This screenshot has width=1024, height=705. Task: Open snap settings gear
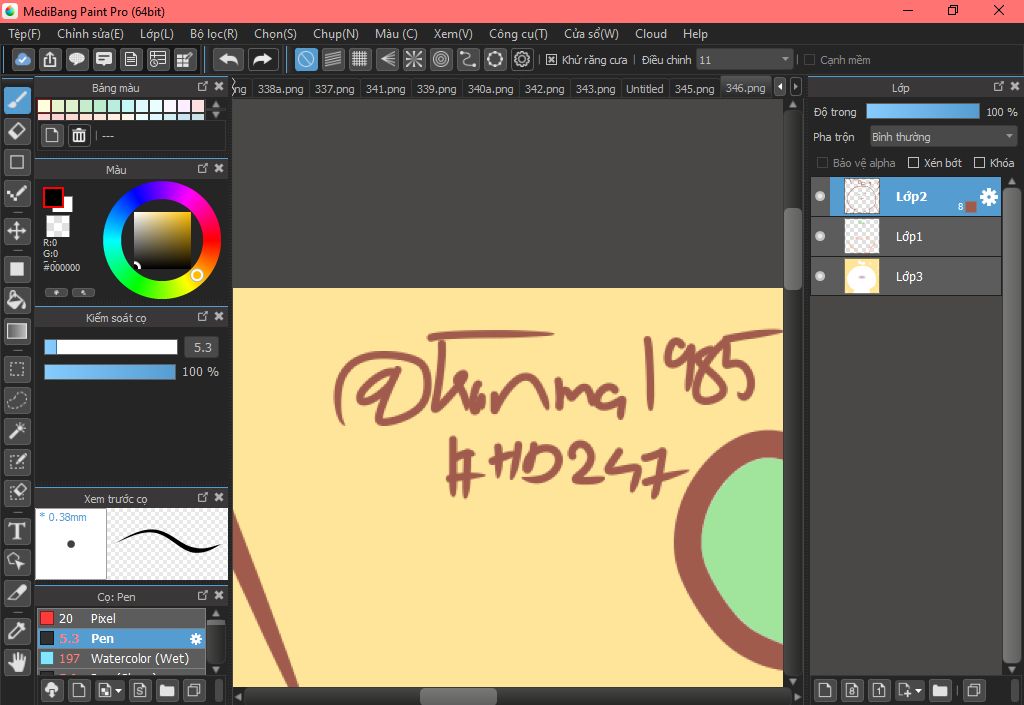[x=522, y=59]
